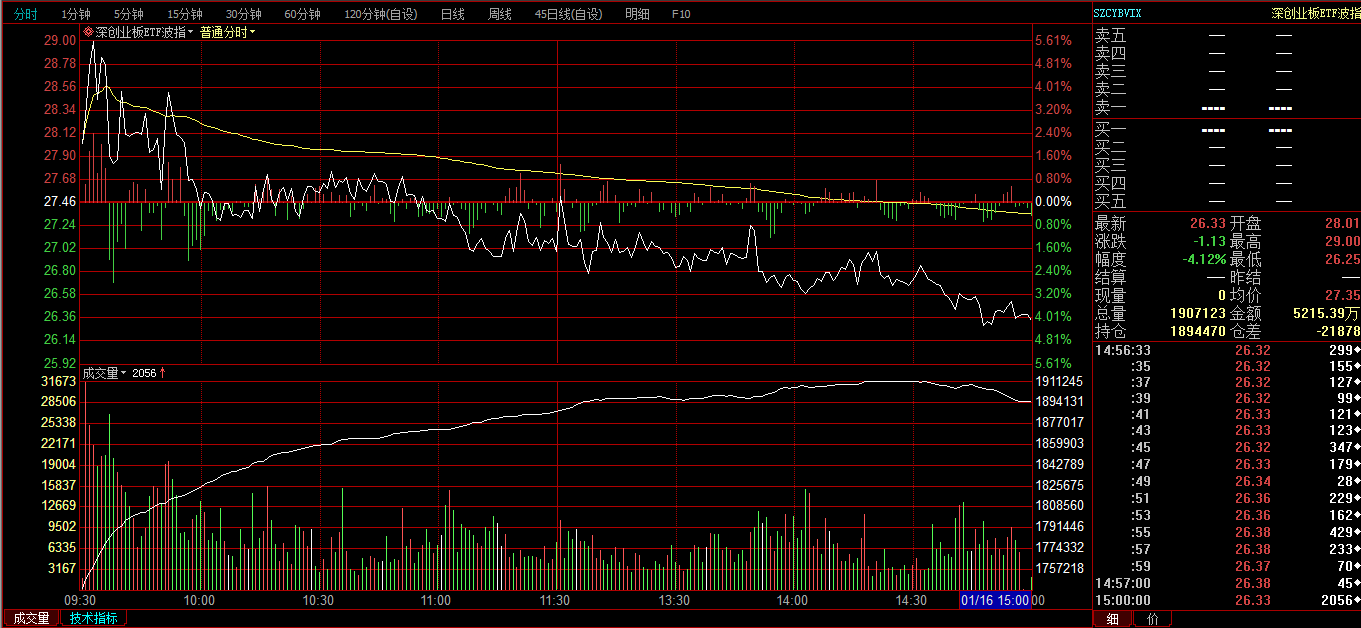Switch to the 周线 weekly chart

(x=500, y=14)
